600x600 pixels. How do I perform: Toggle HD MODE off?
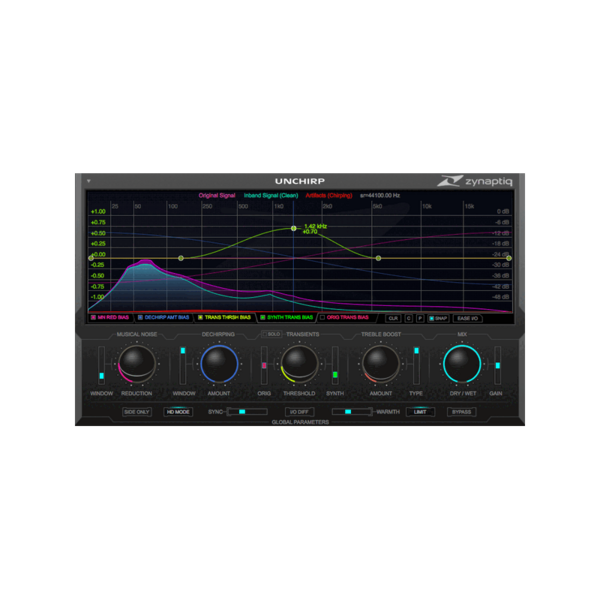178,412
